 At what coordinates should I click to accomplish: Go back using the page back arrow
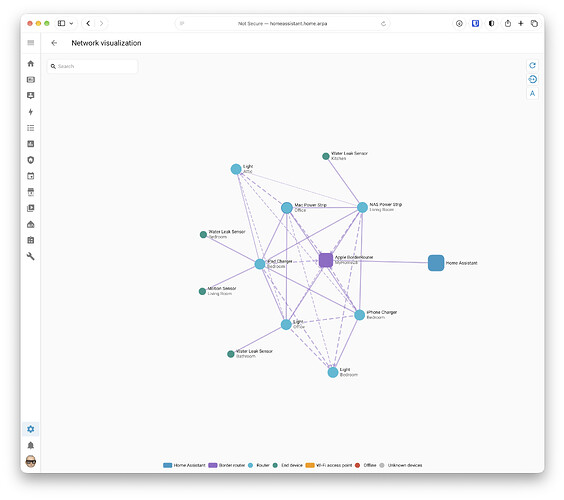(x=54, y=43)
